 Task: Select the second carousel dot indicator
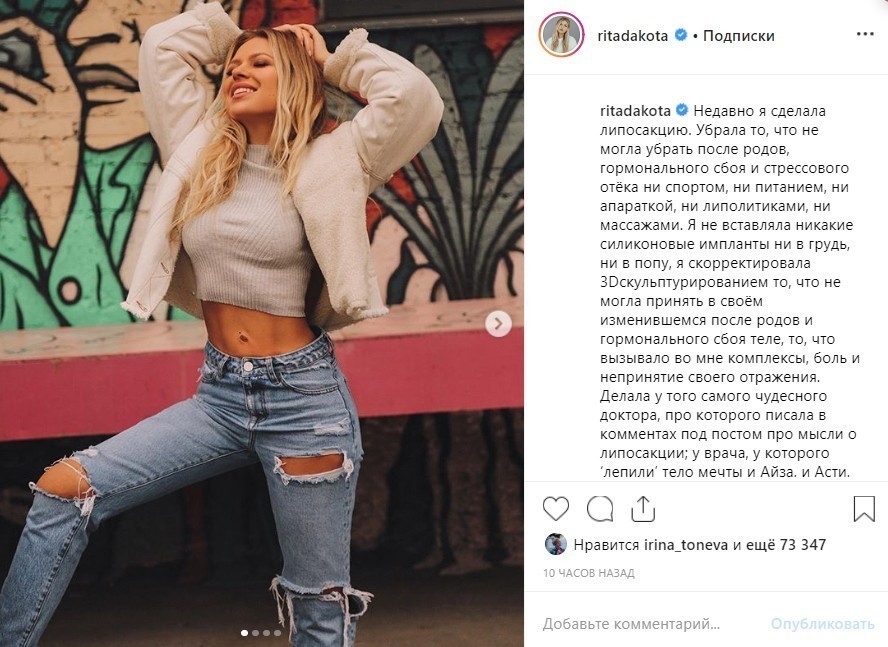255,633
